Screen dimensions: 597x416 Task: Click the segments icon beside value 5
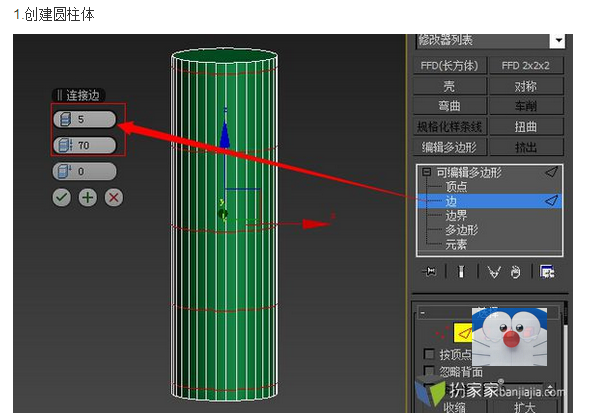pos(65,119)
